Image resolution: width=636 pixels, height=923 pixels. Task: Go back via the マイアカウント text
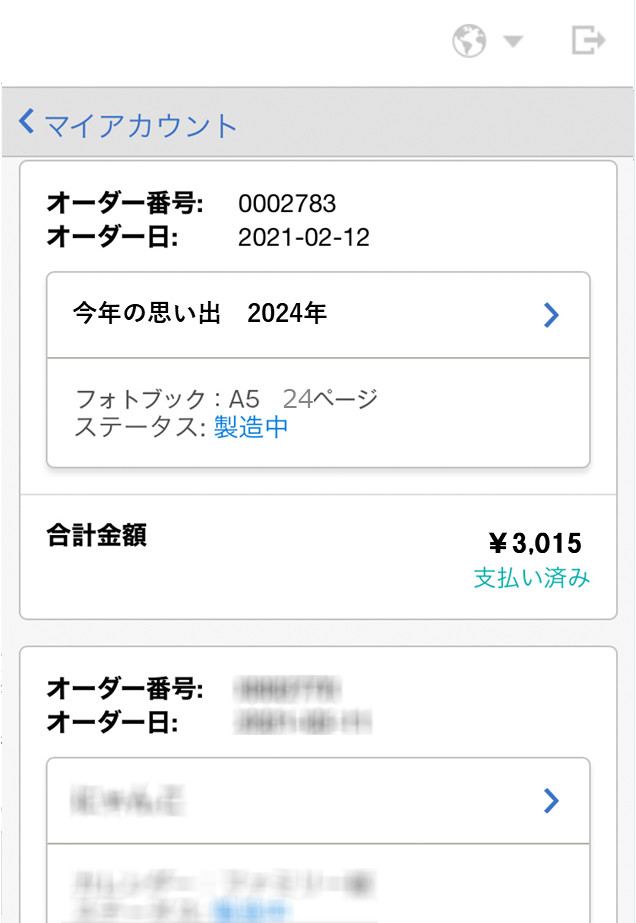(141, 125)
